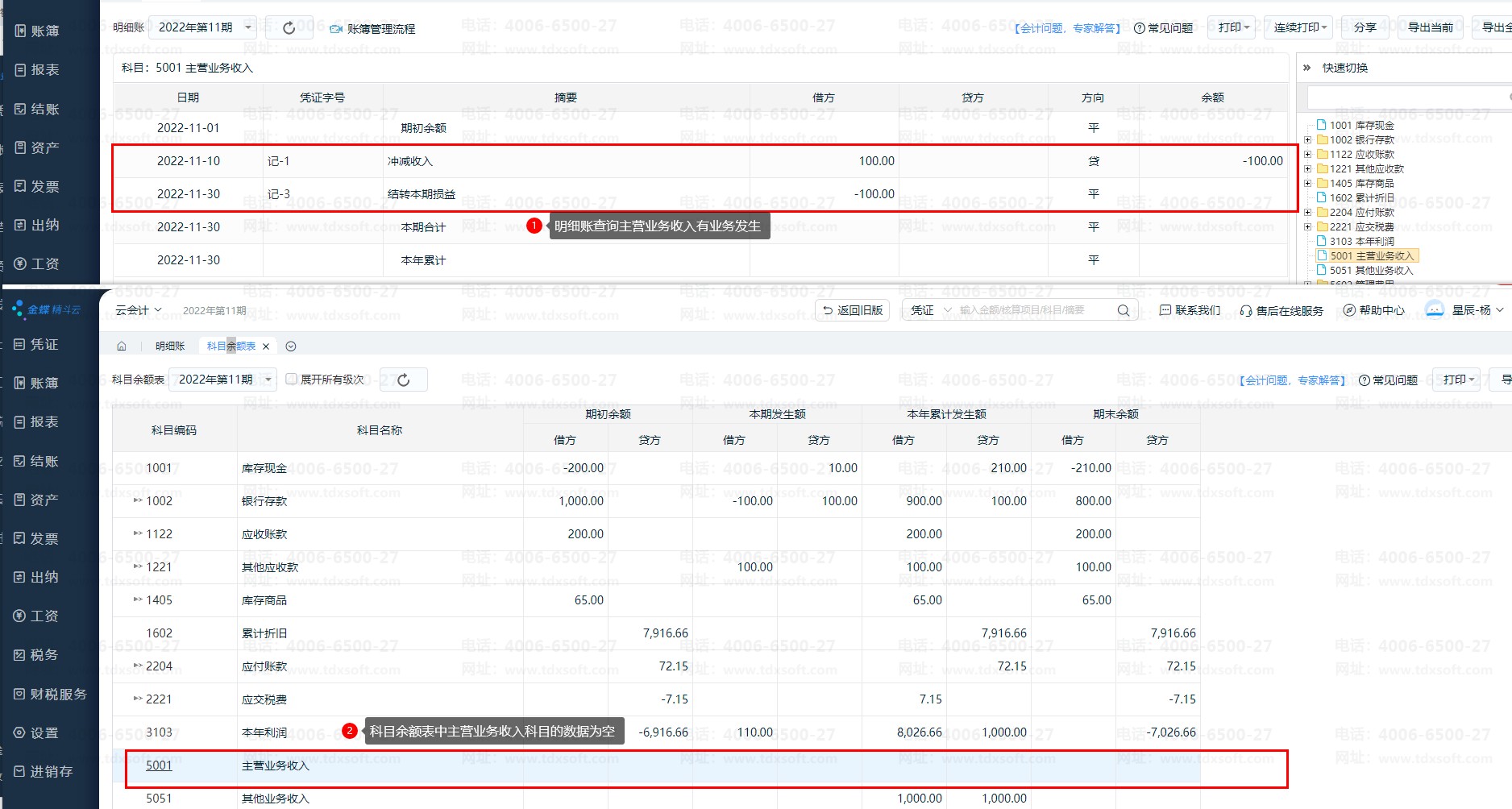Close the 科目余额表 tab

pyautogui.click(x=266, y=346)
